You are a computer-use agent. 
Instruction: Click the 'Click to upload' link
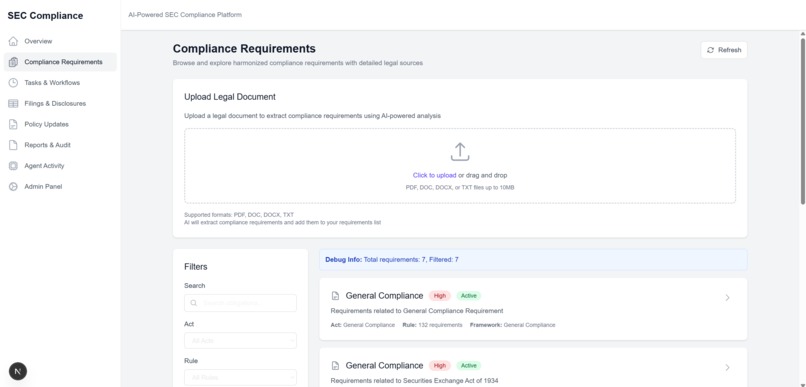point(434,175)
